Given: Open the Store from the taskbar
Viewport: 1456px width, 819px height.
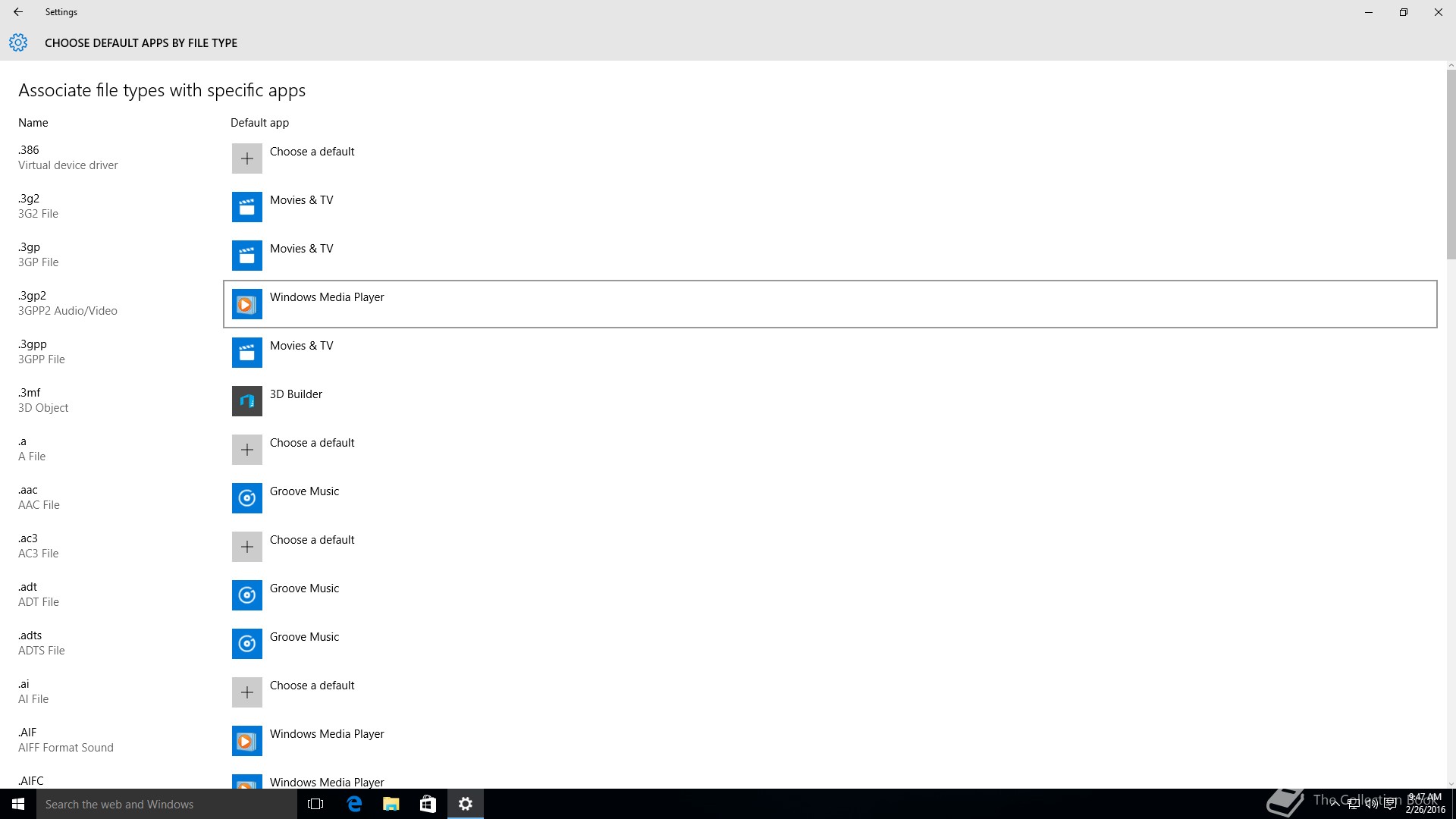Looking at the screenshot, I should coord(428,804).
